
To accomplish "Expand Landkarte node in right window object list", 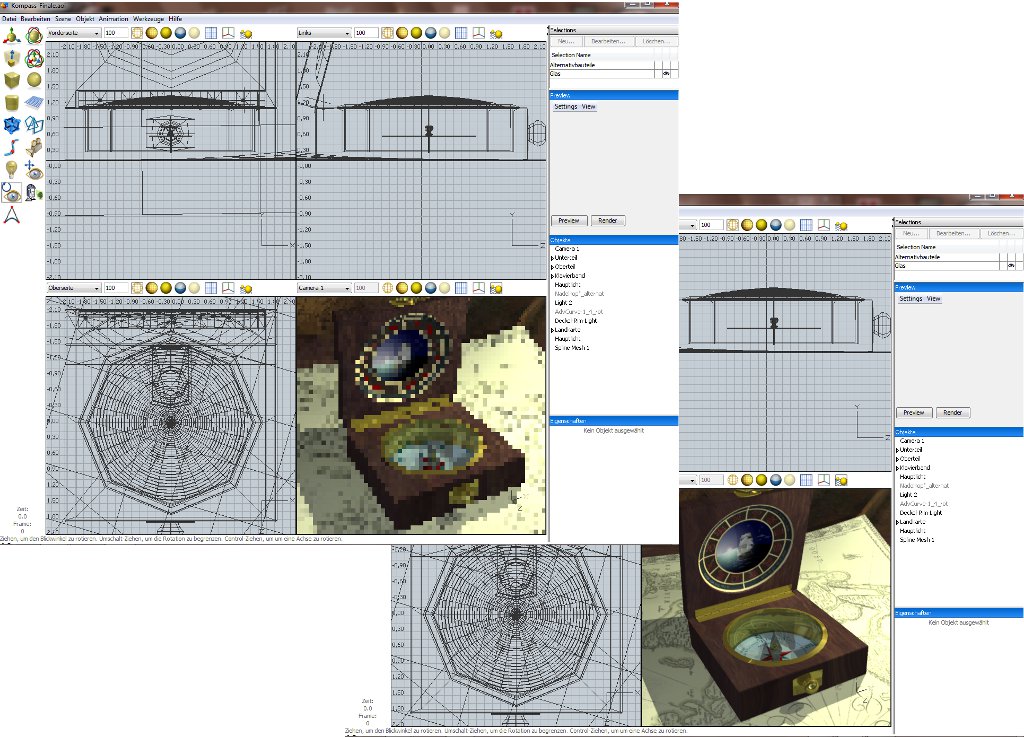I will (x=897, y=522).
